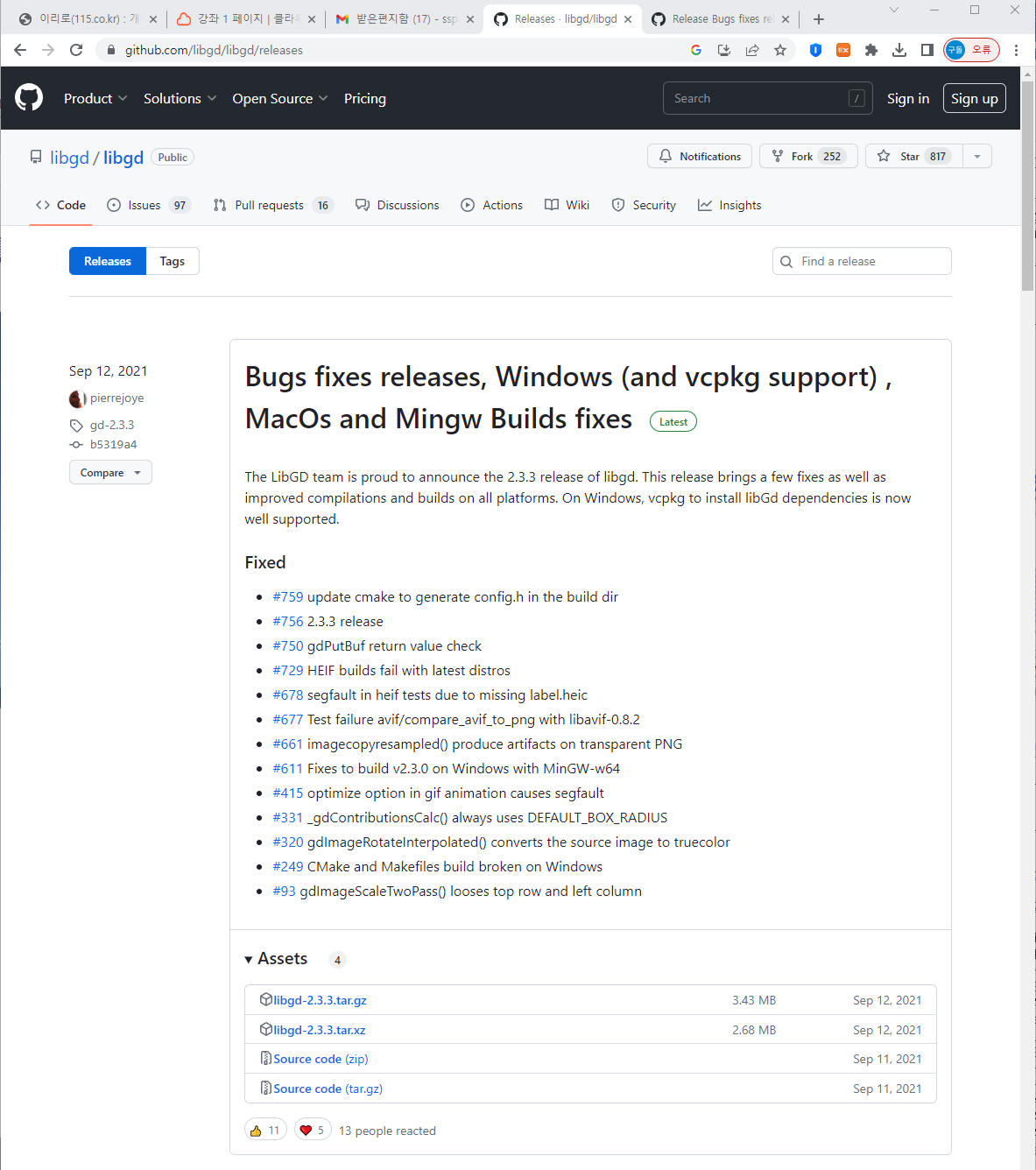1036x1170 pixels.
Task: Expand the Open Source menu
Action: coord(280,98)
